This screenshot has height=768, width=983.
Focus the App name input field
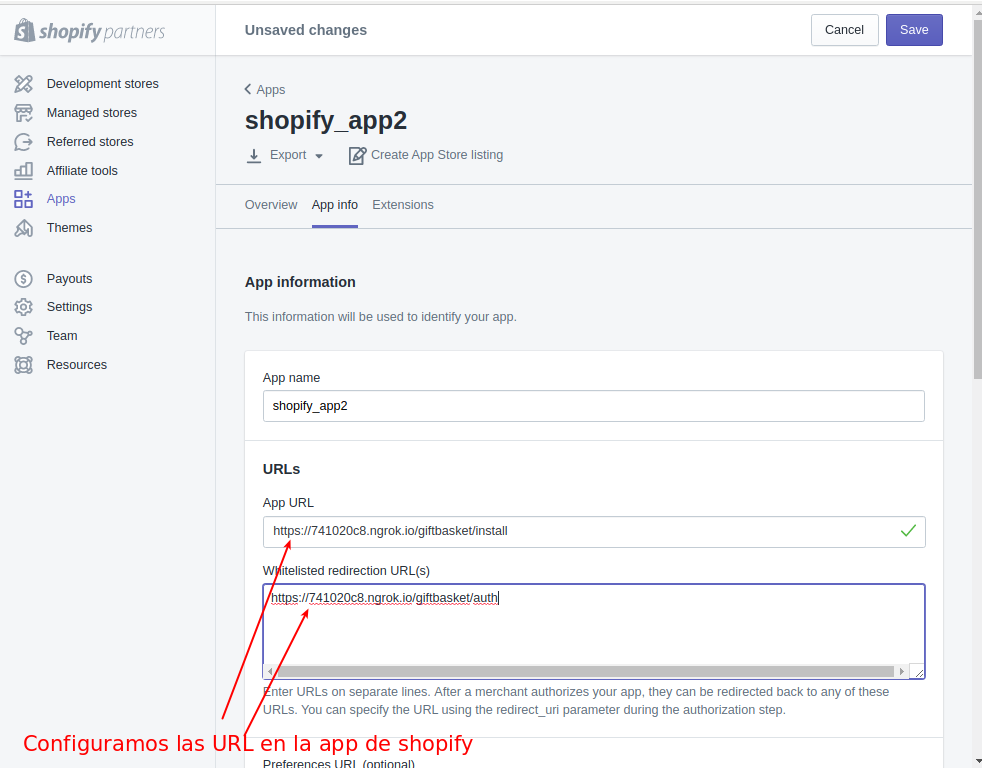[594, 406]
